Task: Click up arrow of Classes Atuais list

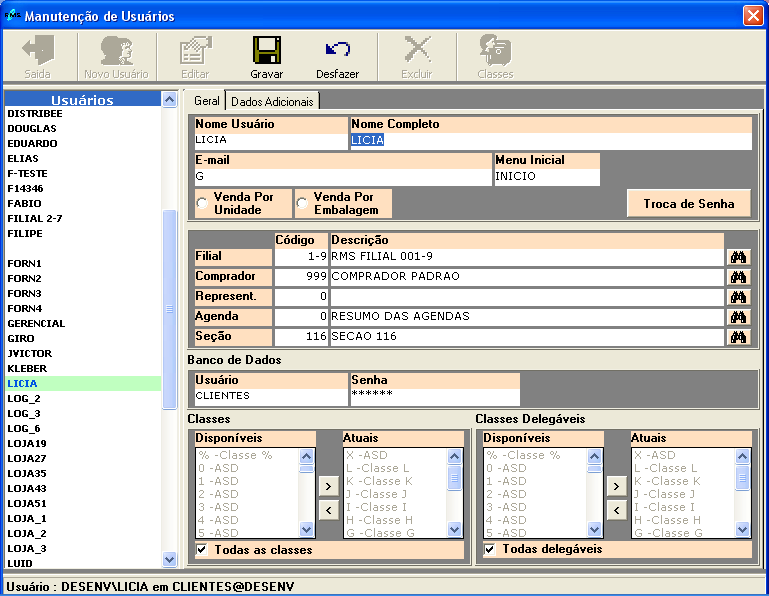Action: (455, 457)
